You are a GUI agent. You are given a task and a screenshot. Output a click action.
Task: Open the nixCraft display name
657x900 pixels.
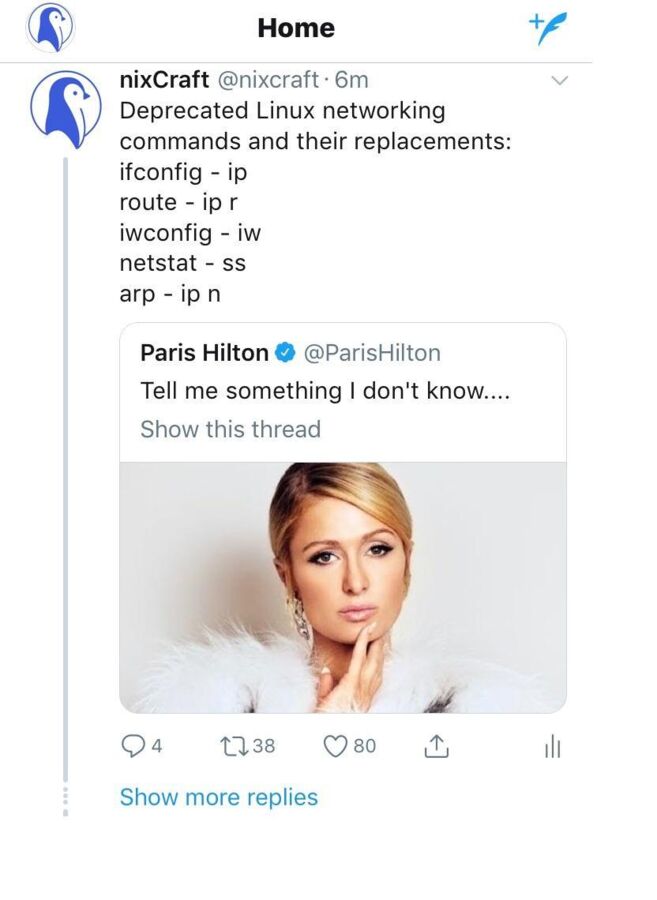click(x=164, y=80)
